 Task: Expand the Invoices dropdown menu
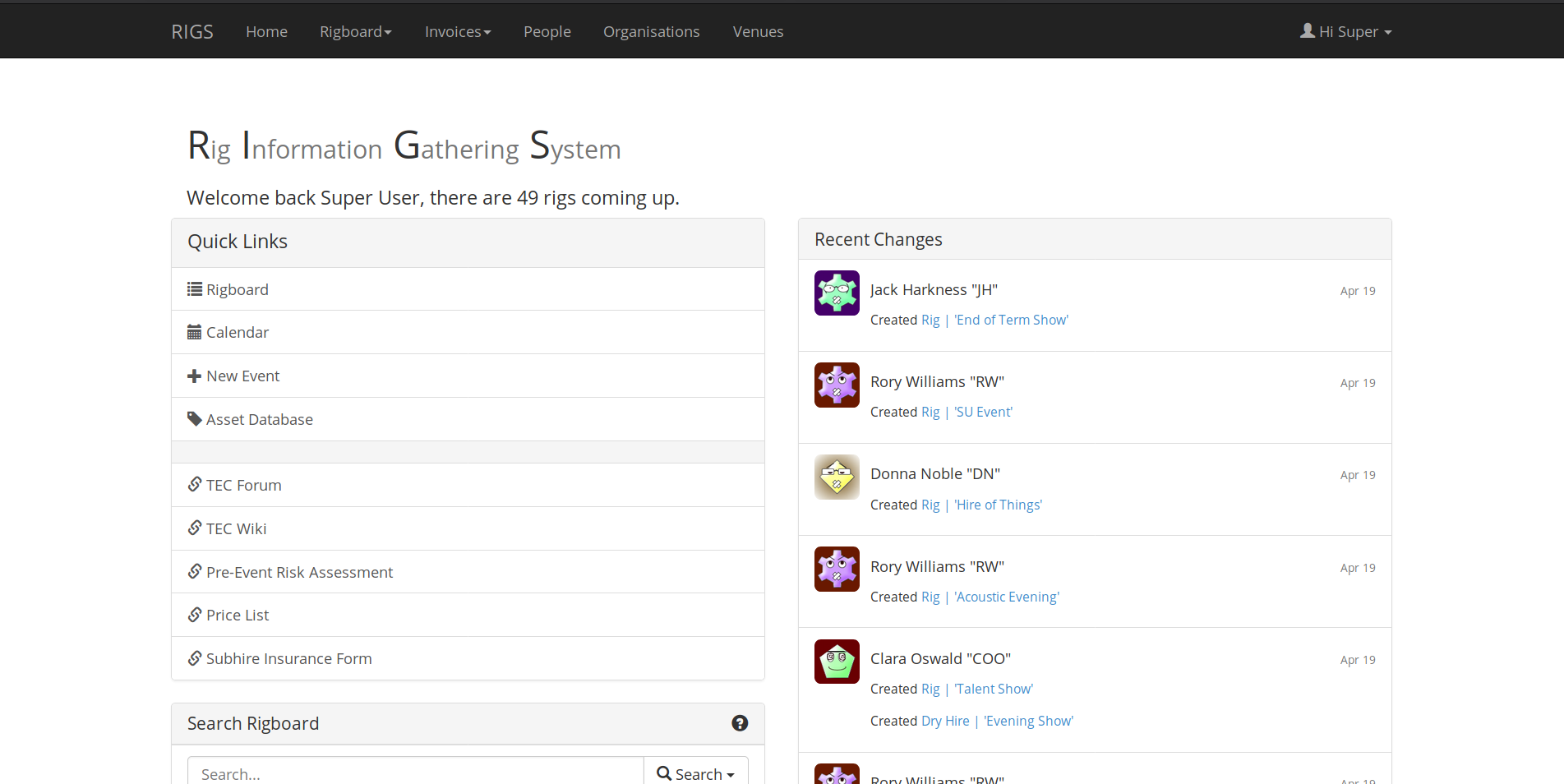[458, 31]
